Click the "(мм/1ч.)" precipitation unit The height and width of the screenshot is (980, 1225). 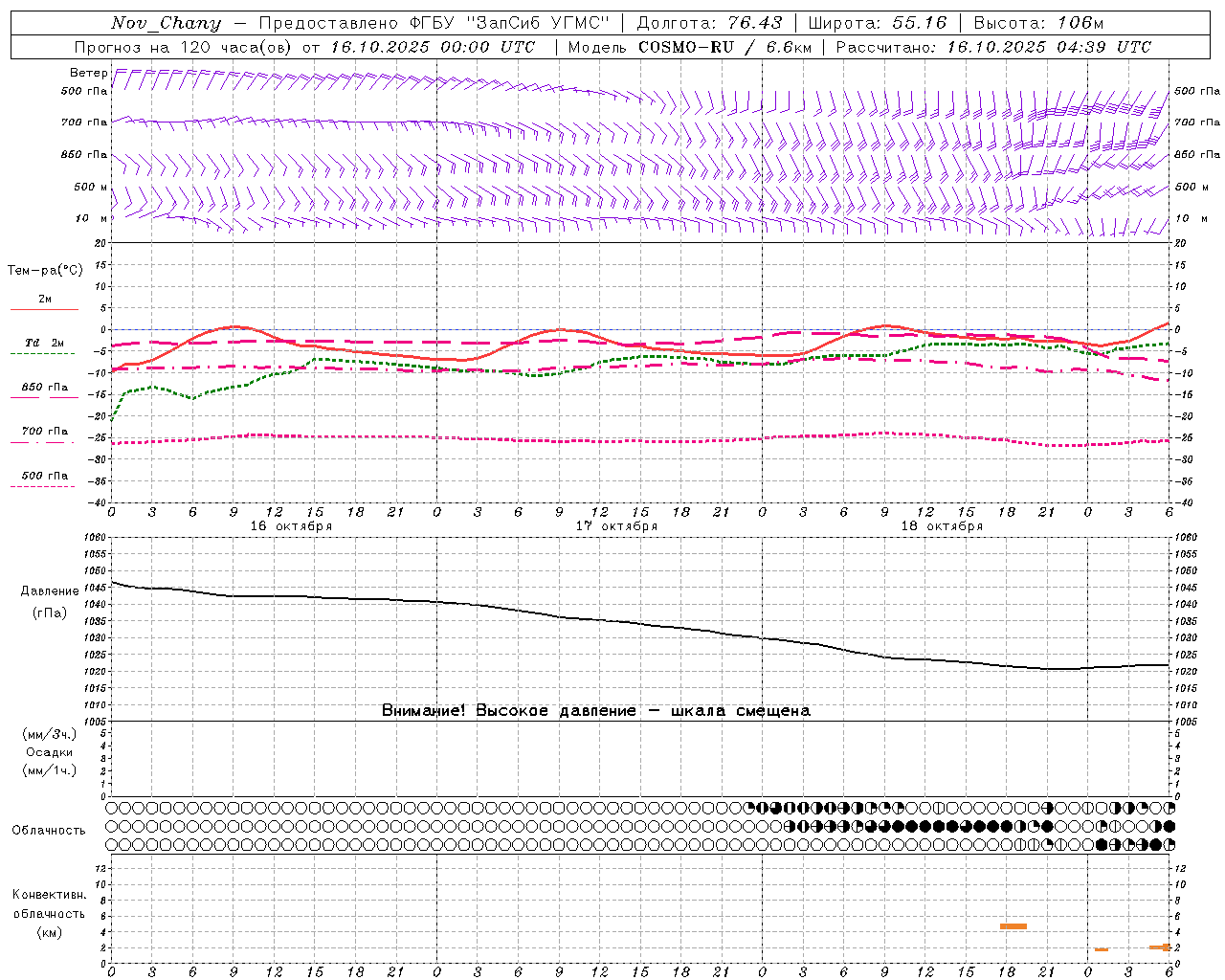pyautogui.click(x=50, y=770)
